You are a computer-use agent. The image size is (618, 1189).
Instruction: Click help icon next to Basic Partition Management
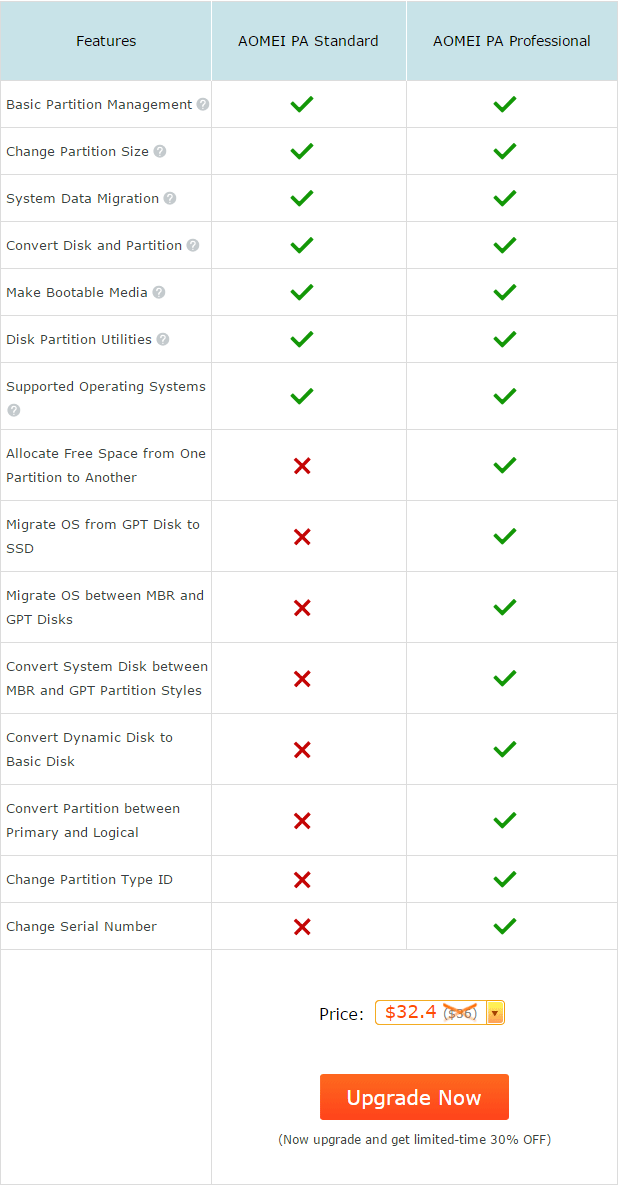click(202, 105)
